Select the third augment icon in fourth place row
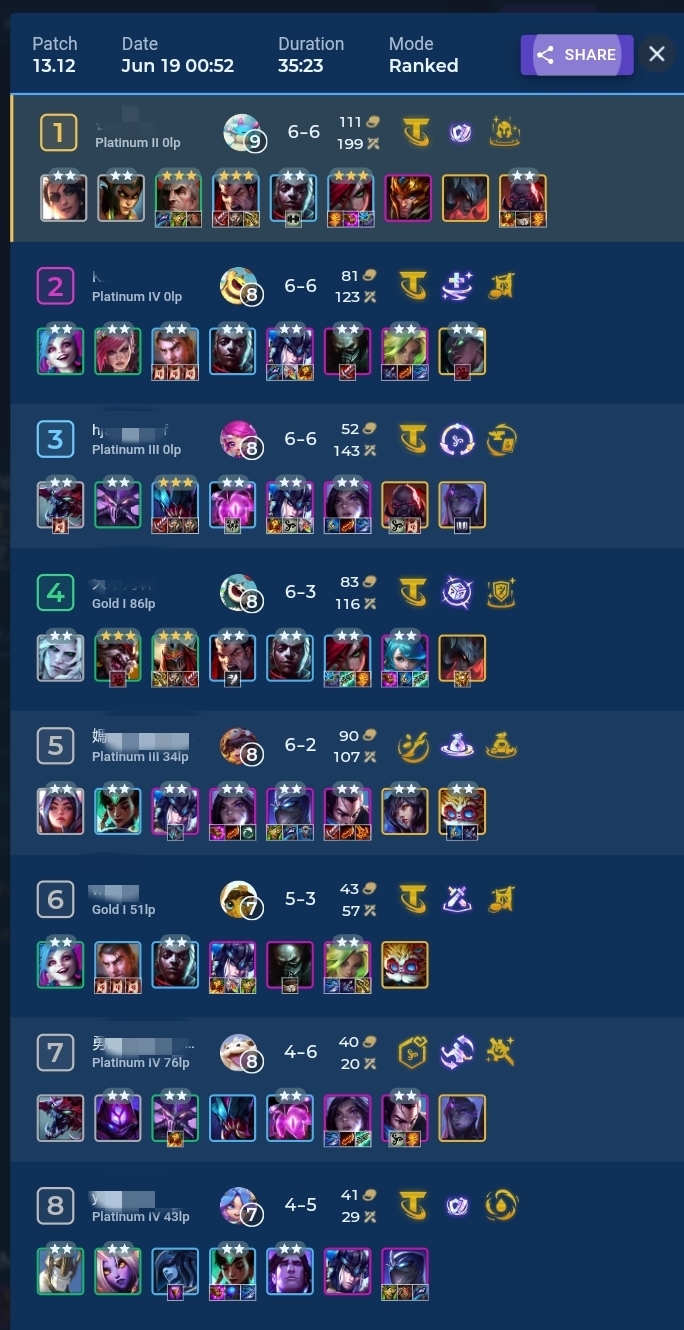The width and height of the screenshot is (684, 1330). [502, 592]
